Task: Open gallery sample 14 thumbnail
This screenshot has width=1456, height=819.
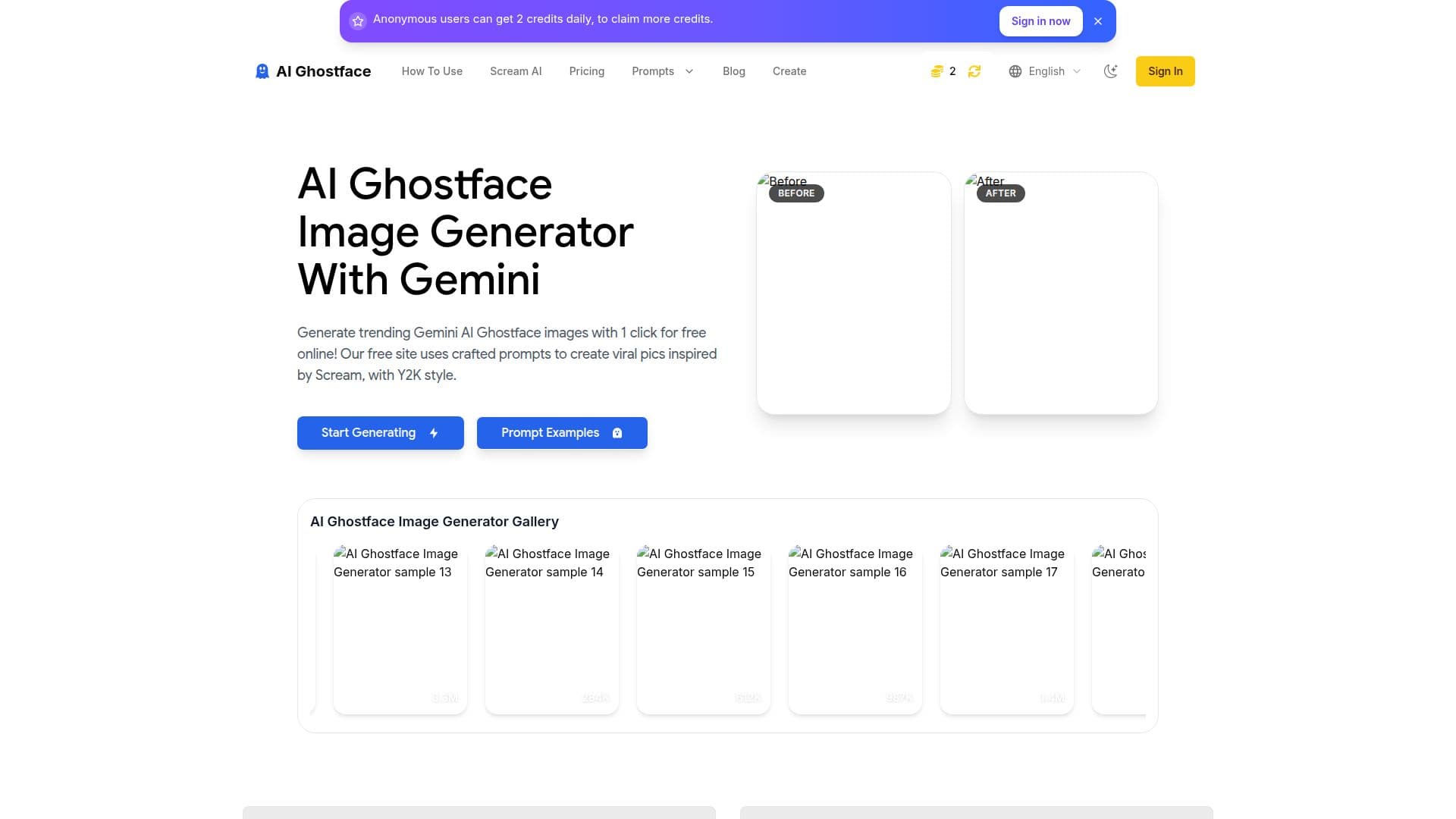Action: click(x=552, y=629)
